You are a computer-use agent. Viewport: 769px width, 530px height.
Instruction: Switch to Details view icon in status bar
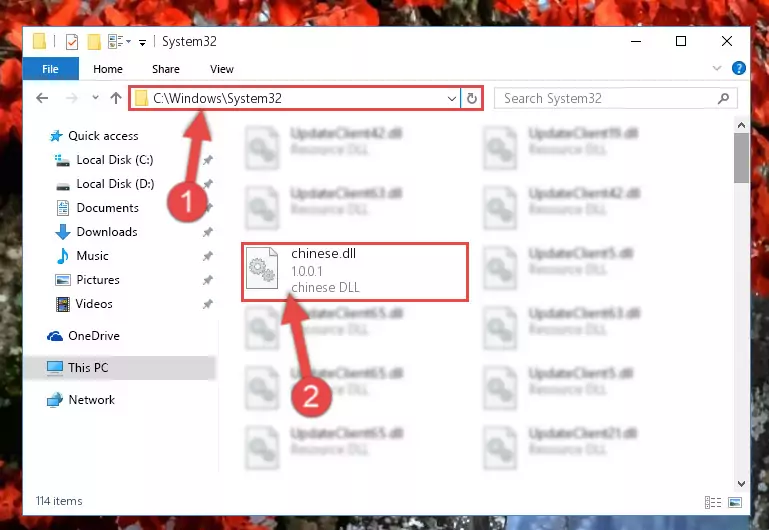[x=713, y=502]
